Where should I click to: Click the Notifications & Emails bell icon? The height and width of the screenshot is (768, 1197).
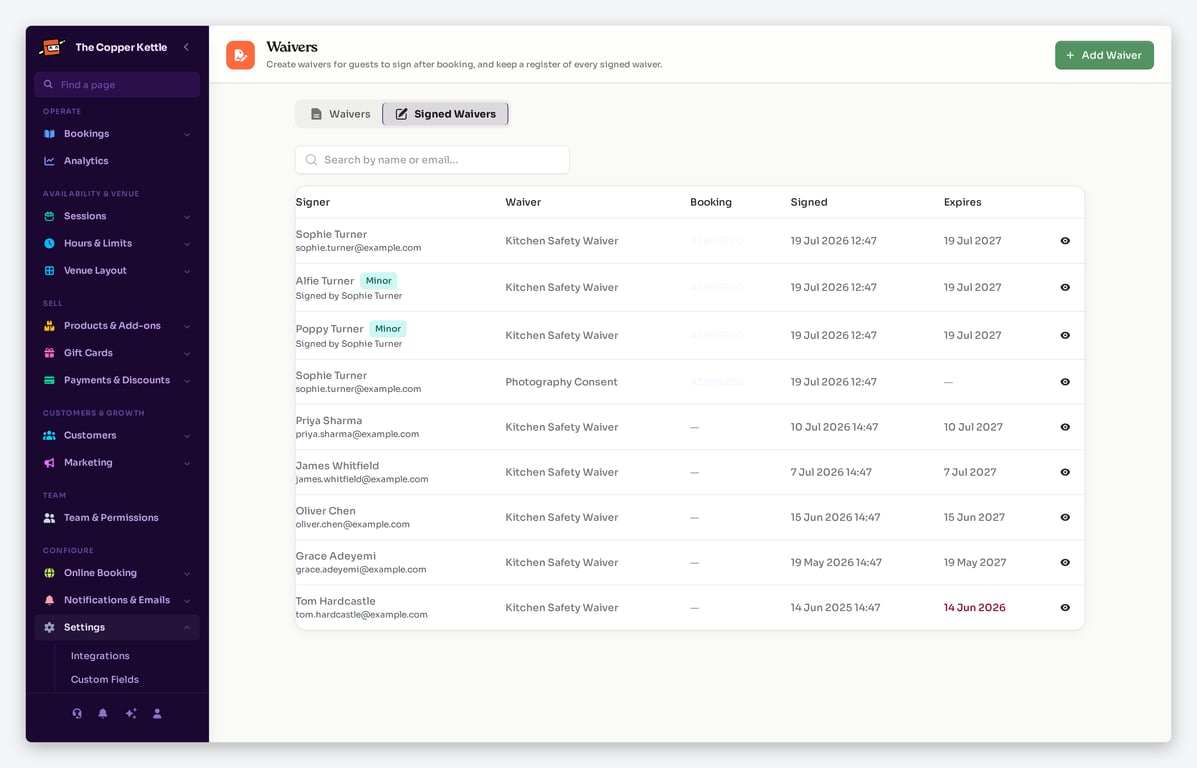coord(50,600)
